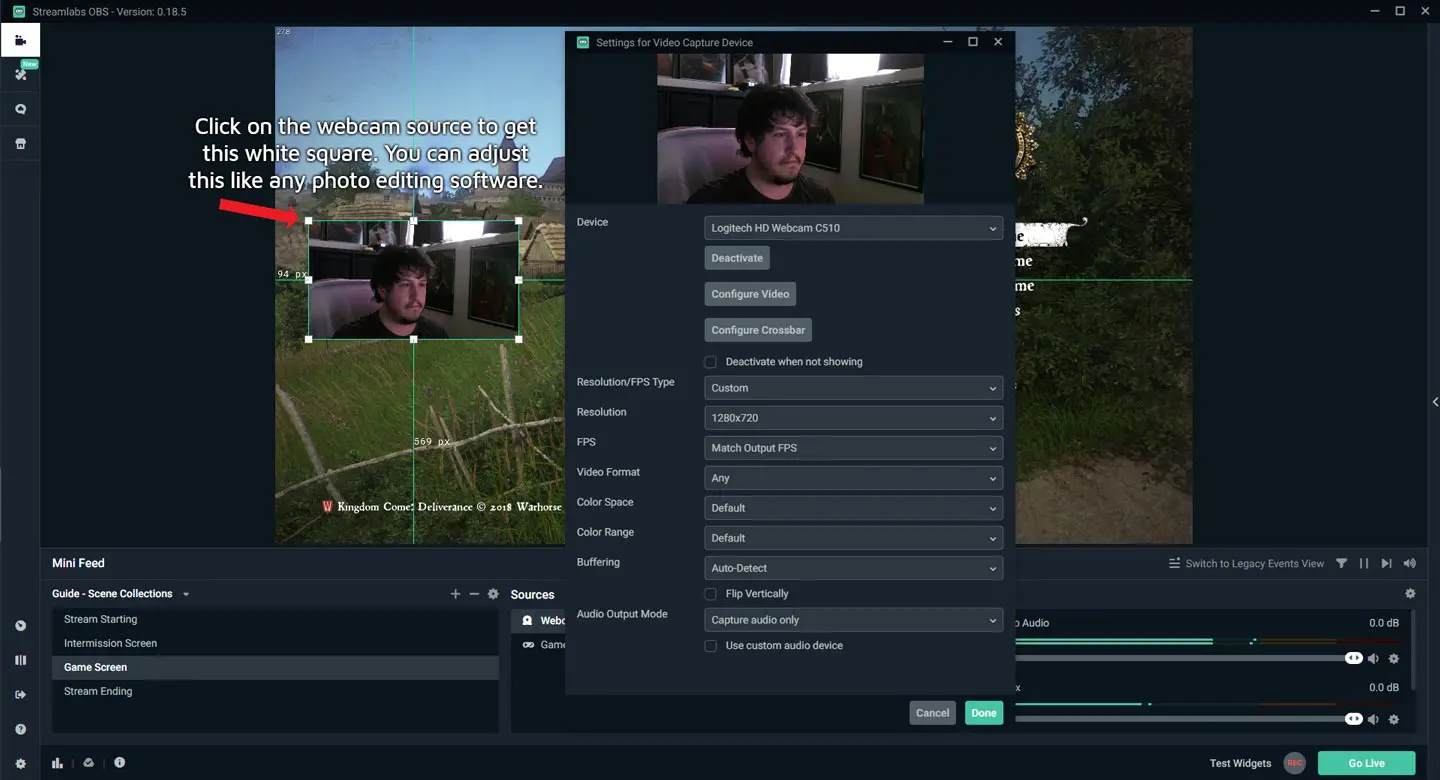Click Switch to Legacy Events View
This screenshot has width=1440, height=780.
point(1254,564)
